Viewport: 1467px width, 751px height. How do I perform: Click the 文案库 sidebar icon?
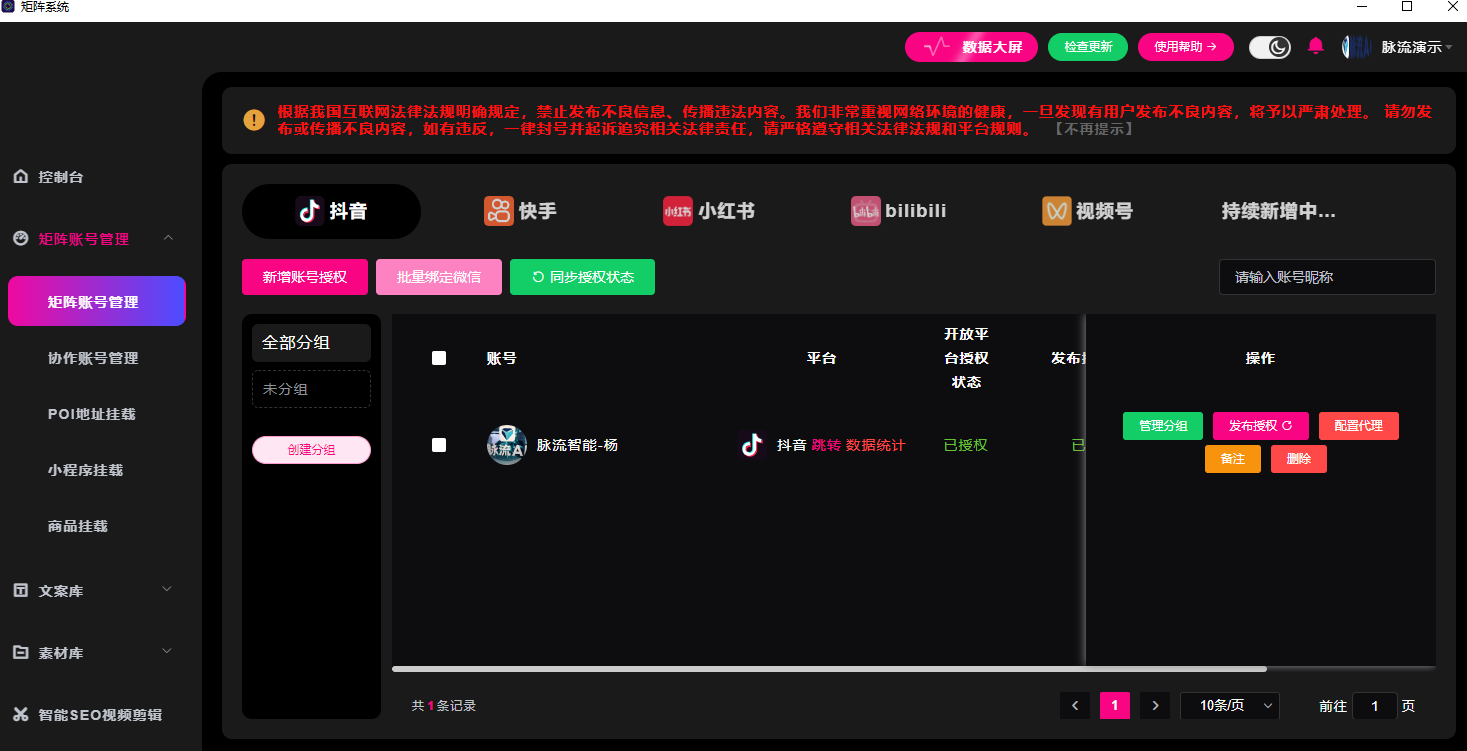click(x=21, y=591)
